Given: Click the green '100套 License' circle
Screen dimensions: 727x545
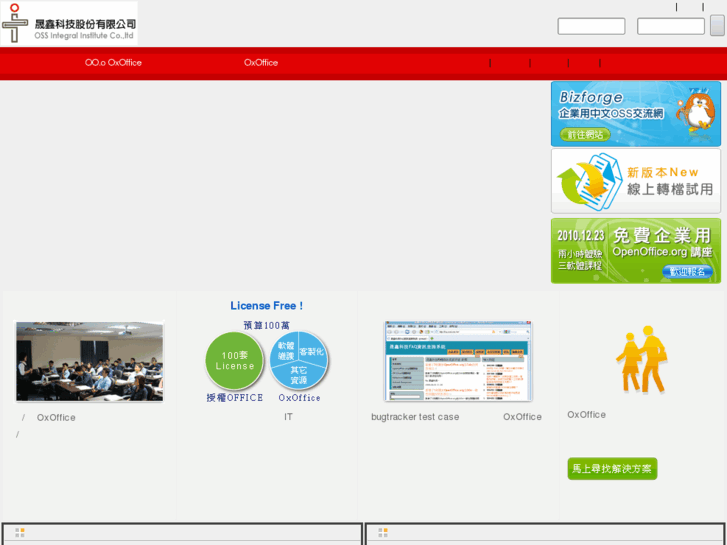Looking at the screenshot, I should point(235,360).
